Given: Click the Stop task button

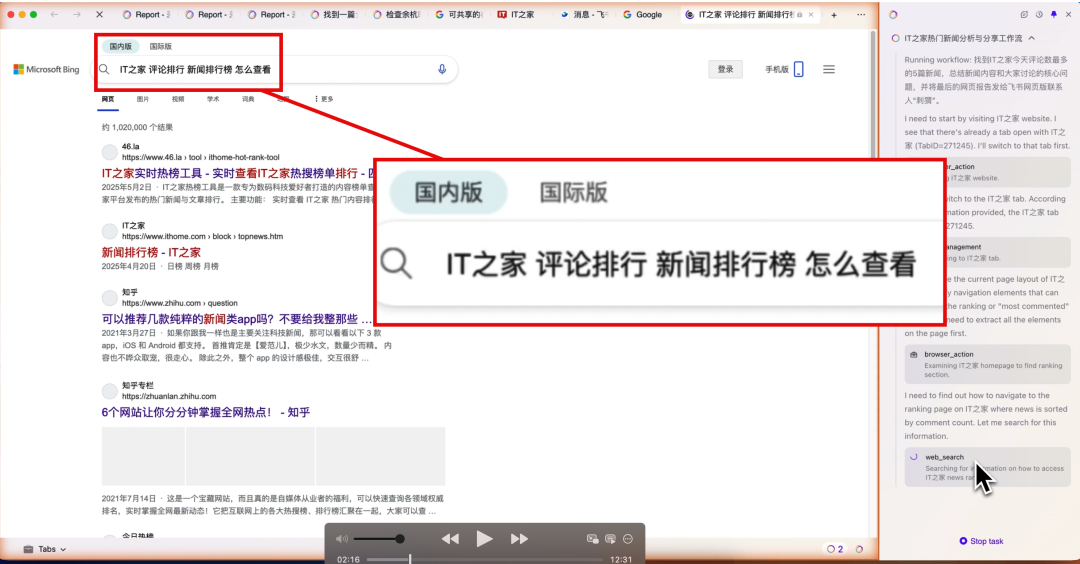Looking at the screenshot, I should pos(981,541).
